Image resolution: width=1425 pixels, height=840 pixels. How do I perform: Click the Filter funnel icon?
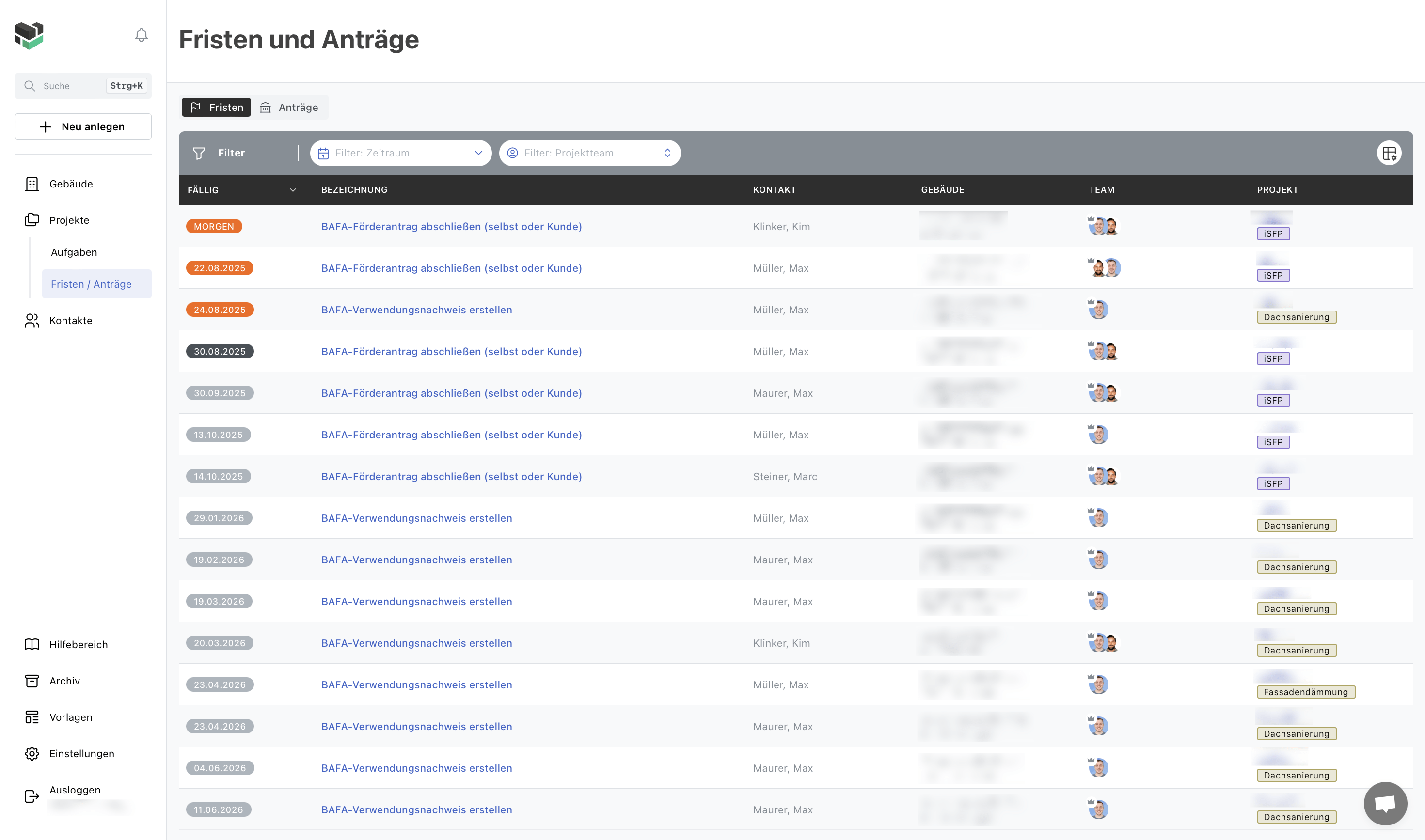pyautogui.click(x=199, y=153)
